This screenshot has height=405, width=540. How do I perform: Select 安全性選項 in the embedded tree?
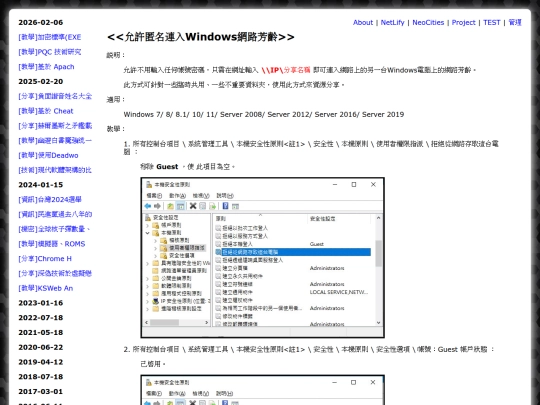(x=181, y=255)
